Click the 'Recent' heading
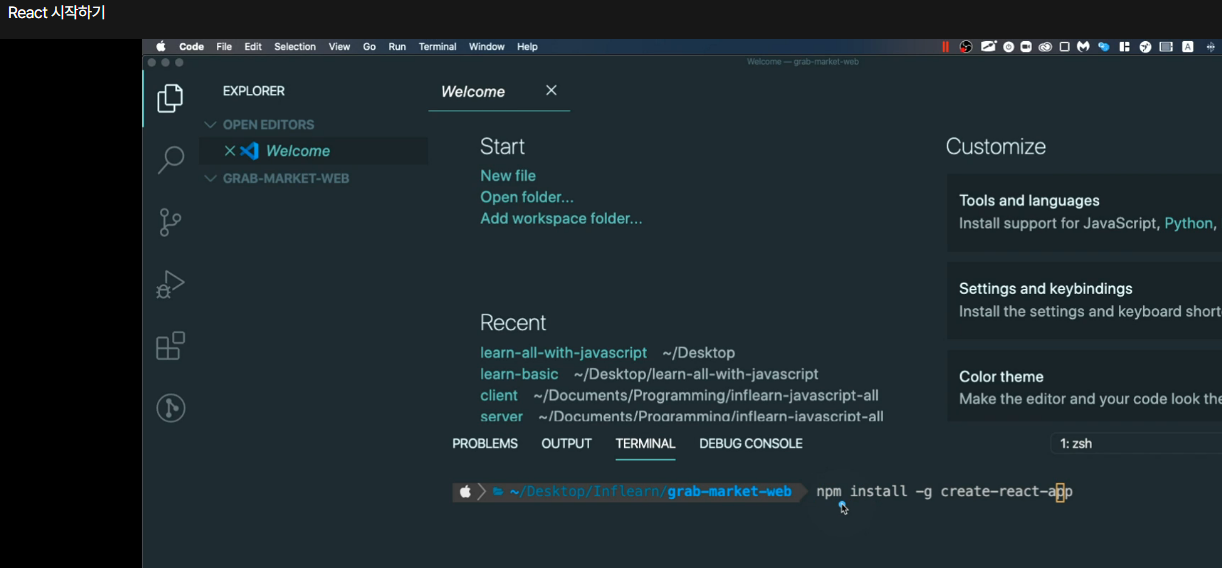This screenshot has height=568, width=1222. click(x=513, y=322)
